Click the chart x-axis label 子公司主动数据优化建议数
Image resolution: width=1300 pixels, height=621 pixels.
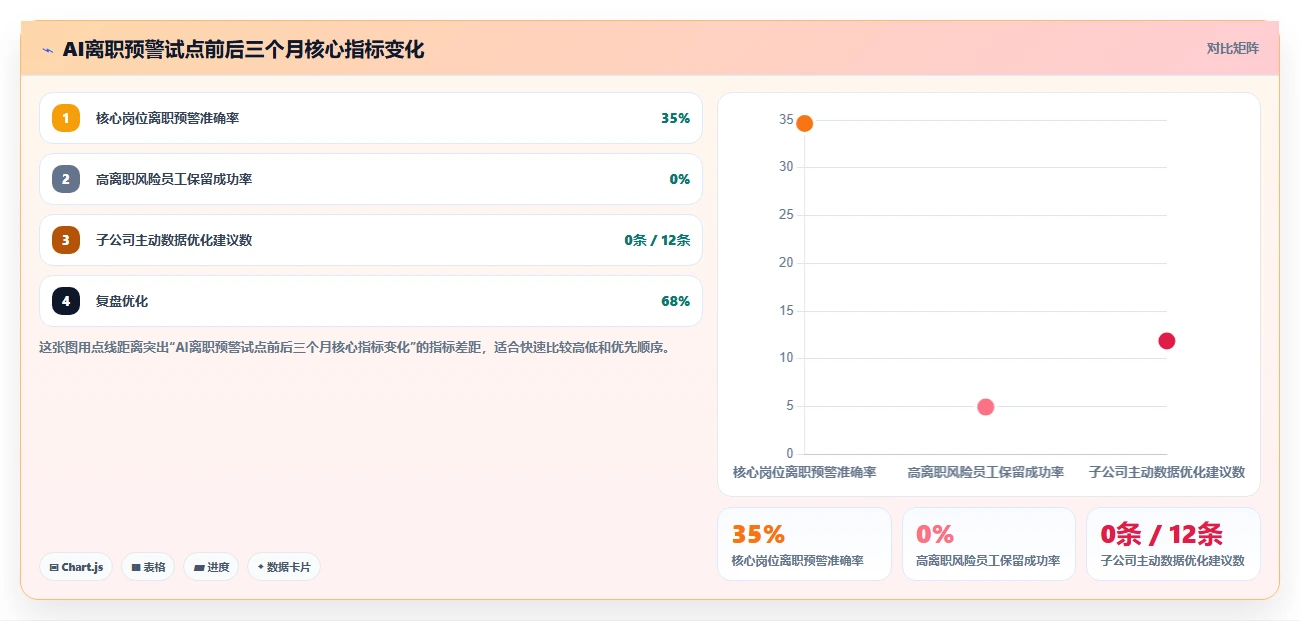click(1166, 472)
